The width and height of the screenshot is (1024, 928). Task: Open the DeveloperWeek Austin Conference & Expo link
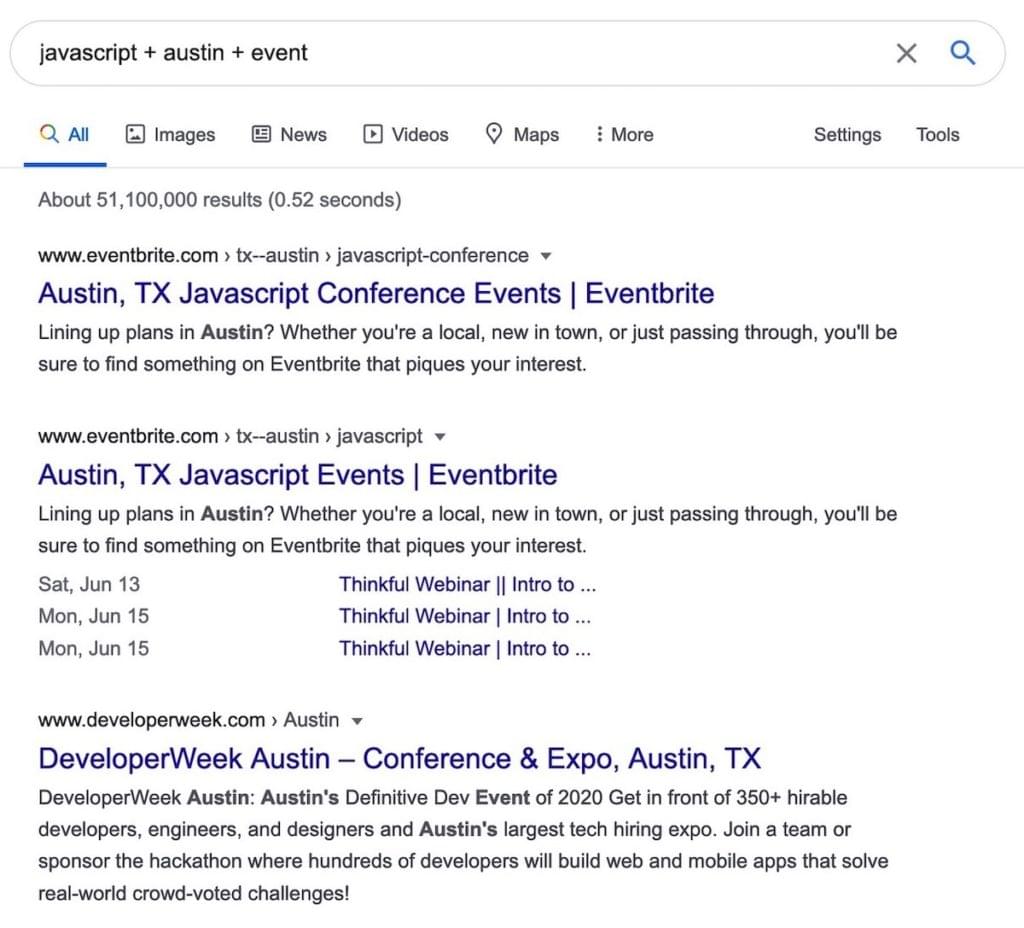pos(399,758)
